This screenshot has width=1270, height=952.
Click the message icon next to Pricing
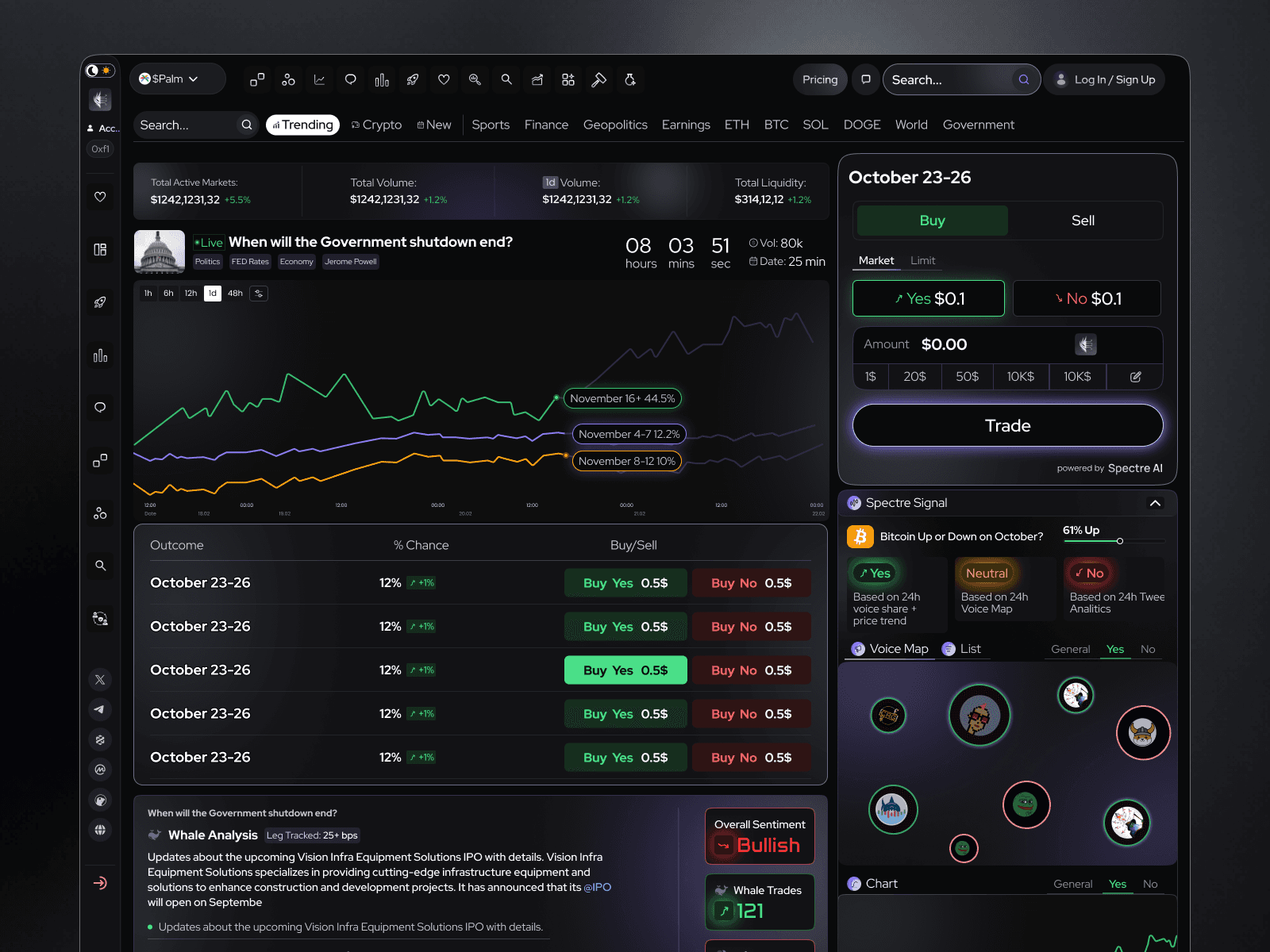866,79
